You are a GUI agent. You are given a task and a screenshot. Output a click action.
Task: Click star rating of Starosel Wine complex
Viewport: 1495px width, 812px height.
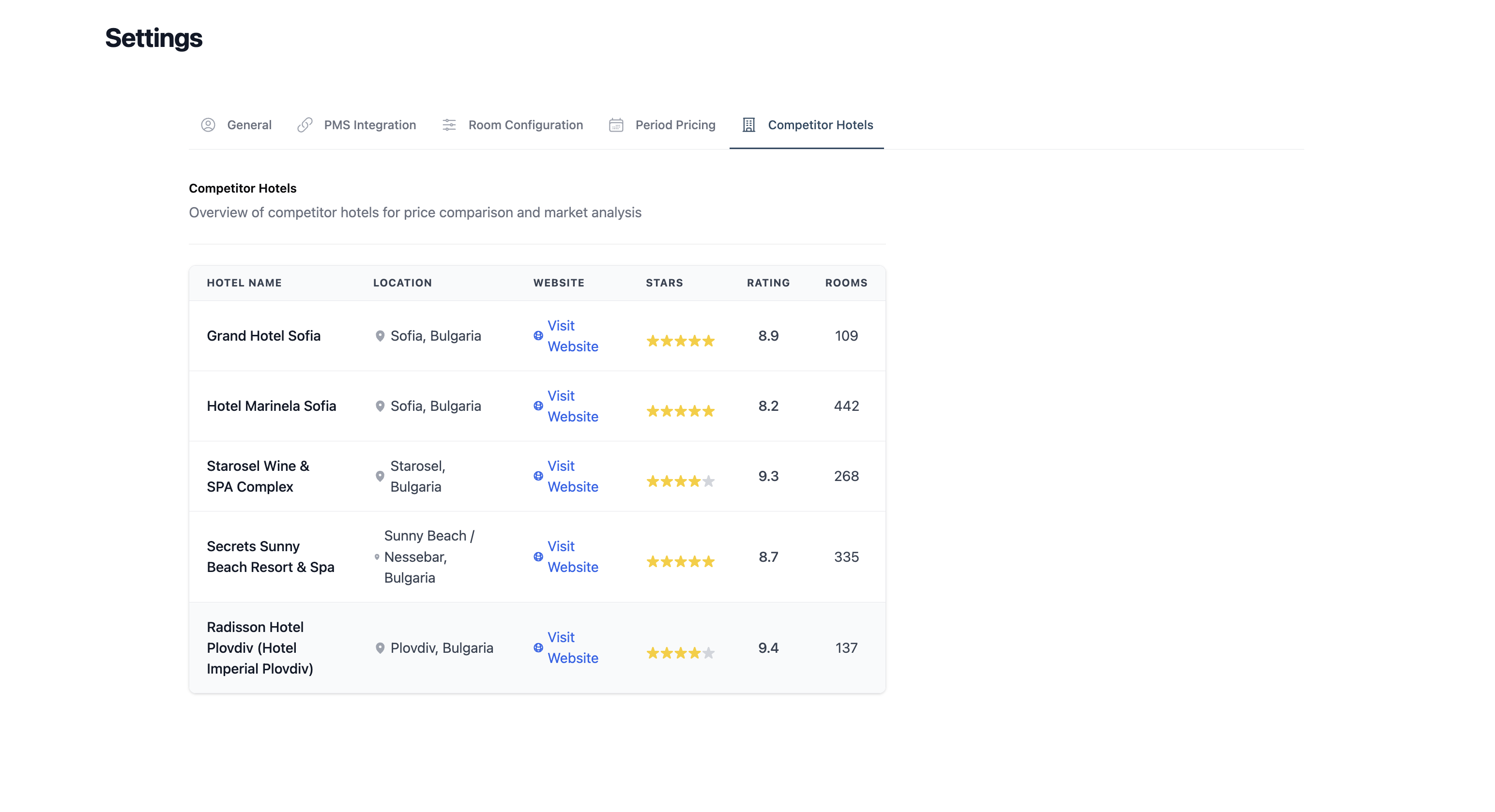[x=680, y=481]
